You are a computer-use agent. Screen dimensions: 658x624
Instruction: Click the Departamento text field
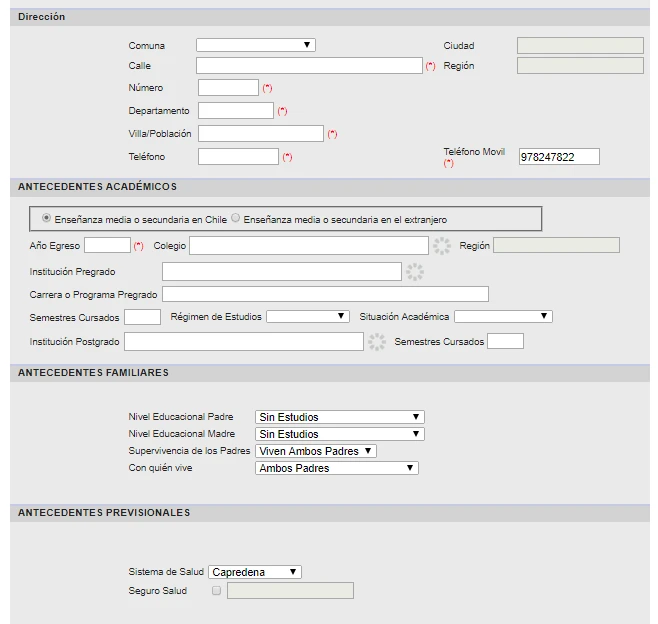click(235, 111)
